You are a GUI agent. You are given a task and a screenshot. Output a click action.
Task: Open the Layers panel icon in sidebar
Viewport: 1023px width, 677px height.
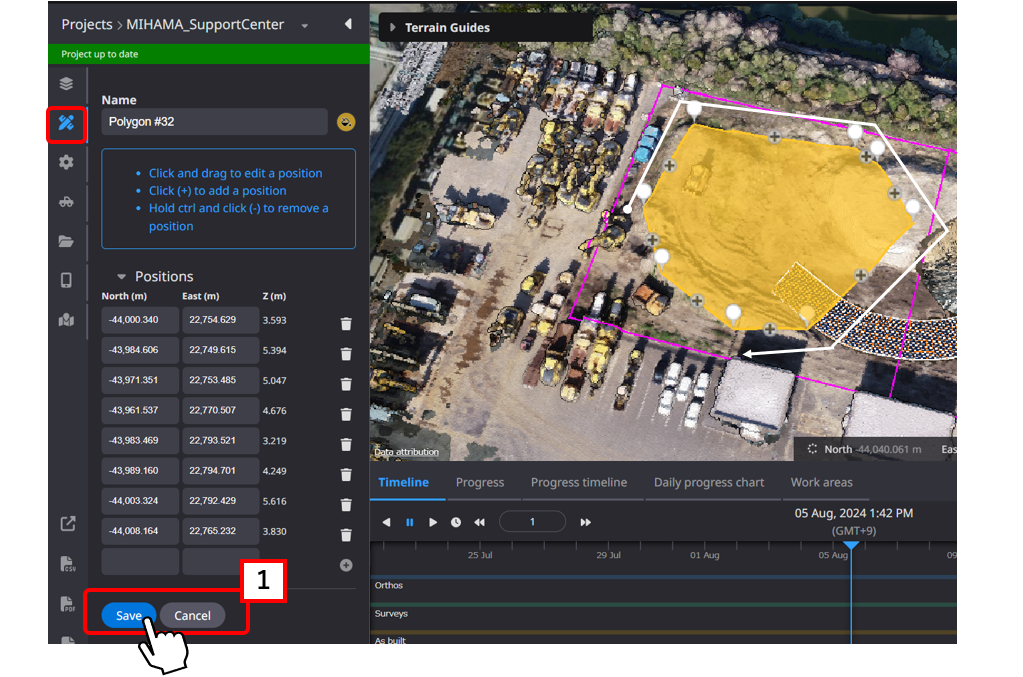pos(66,83)
